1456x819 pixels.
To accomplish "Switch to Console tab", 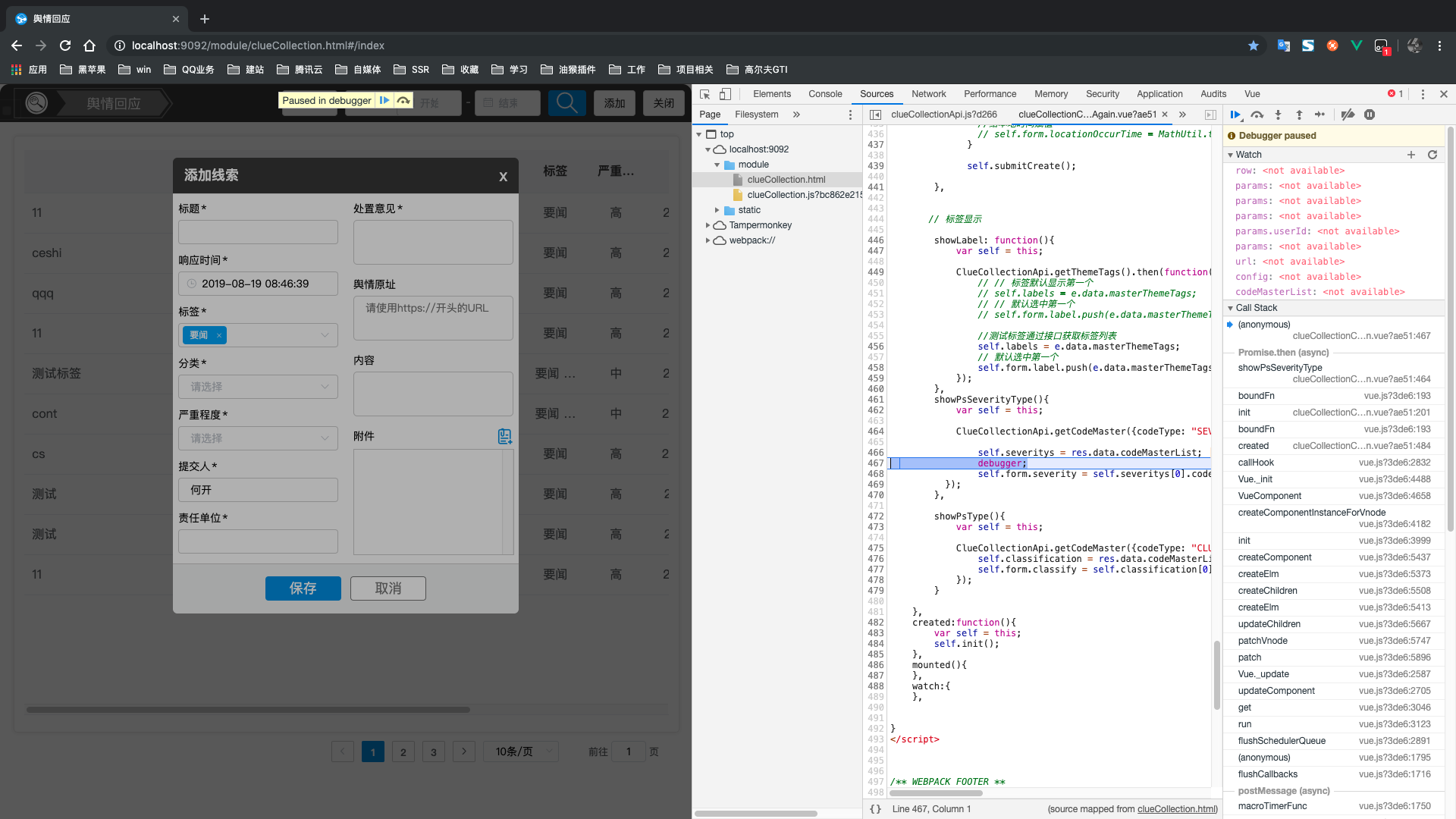I will click(825, 94).
